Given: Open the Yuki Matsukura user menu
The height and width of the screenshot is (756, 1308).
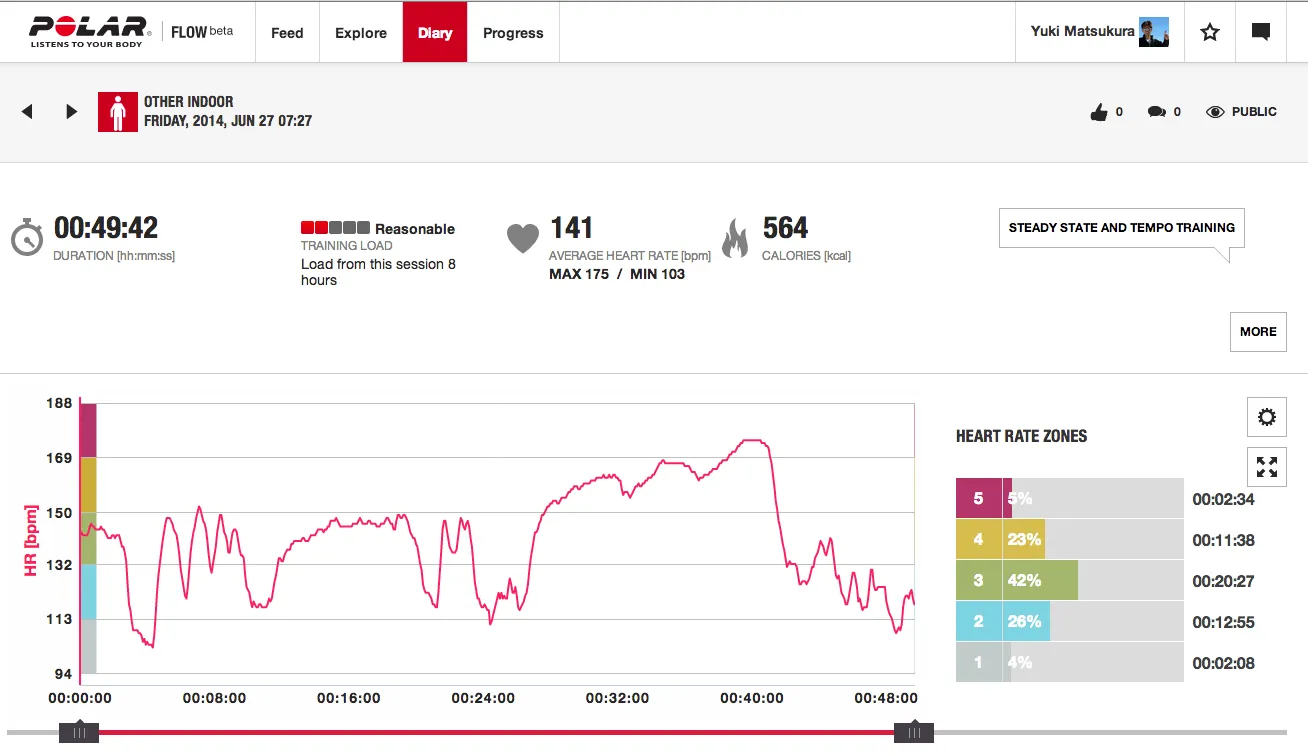Looking at the screenshot, I should click(x=1099, y=32).
